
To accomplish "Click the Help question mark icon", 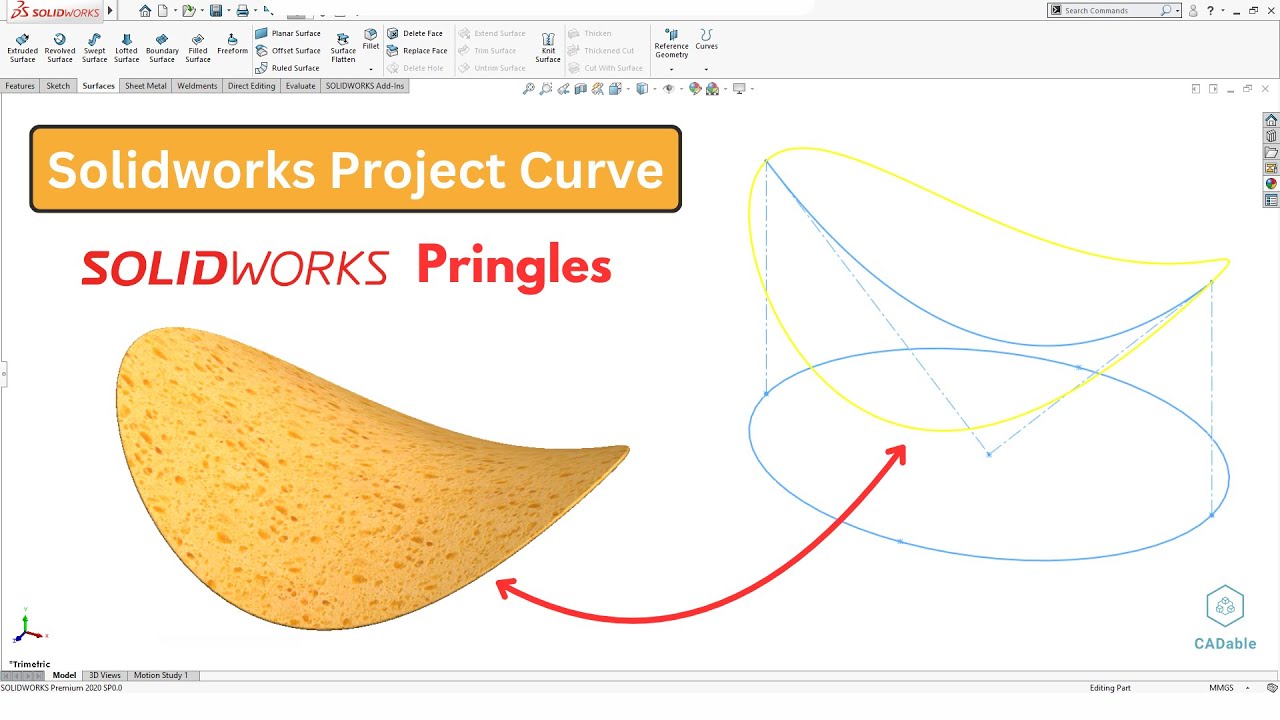I will pyautogui.click(x=1211, y=11).
